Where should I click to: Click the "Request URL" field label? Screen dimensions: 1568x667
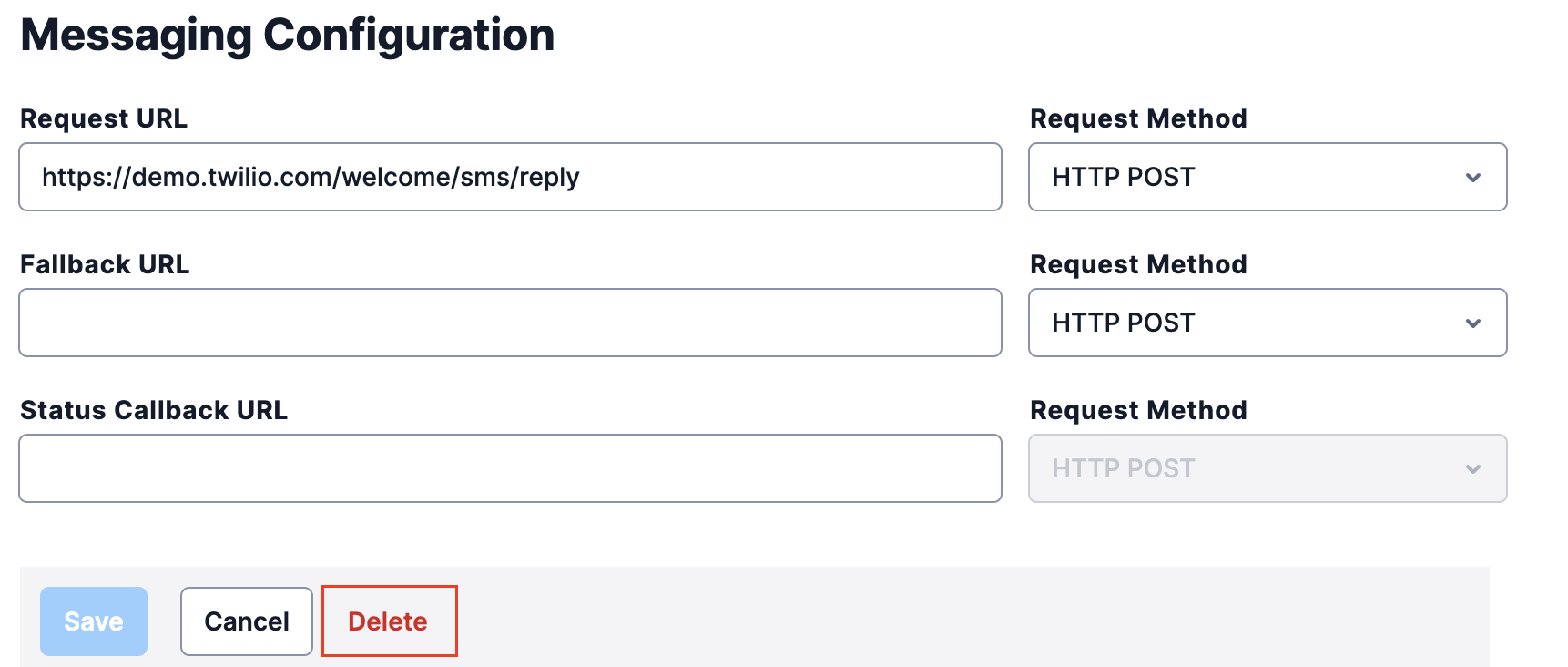click(x=104, y=118)
